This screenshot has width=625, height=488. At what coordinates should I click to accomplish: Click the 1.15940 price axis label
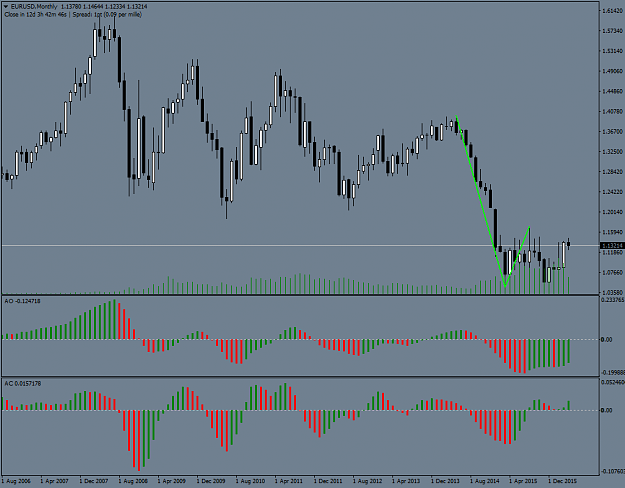coord(613,232)
